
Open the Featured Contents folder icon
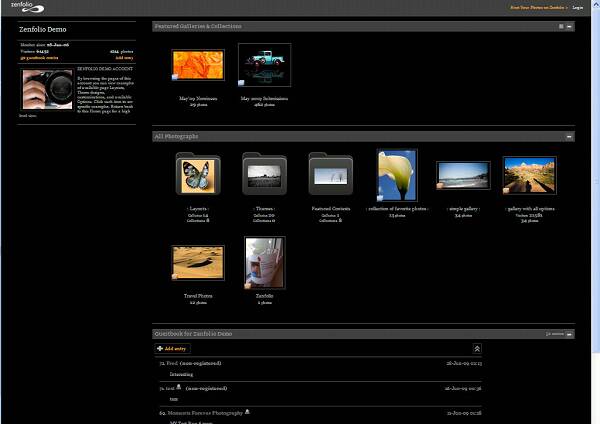pos(331,174)
